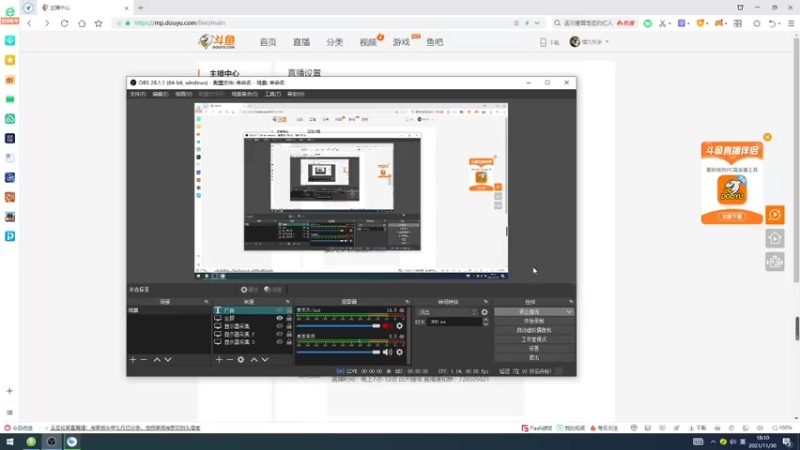Go to 直播 on the Douyu navigation
This screenshot has height=450, width=800.
point(302,42)
